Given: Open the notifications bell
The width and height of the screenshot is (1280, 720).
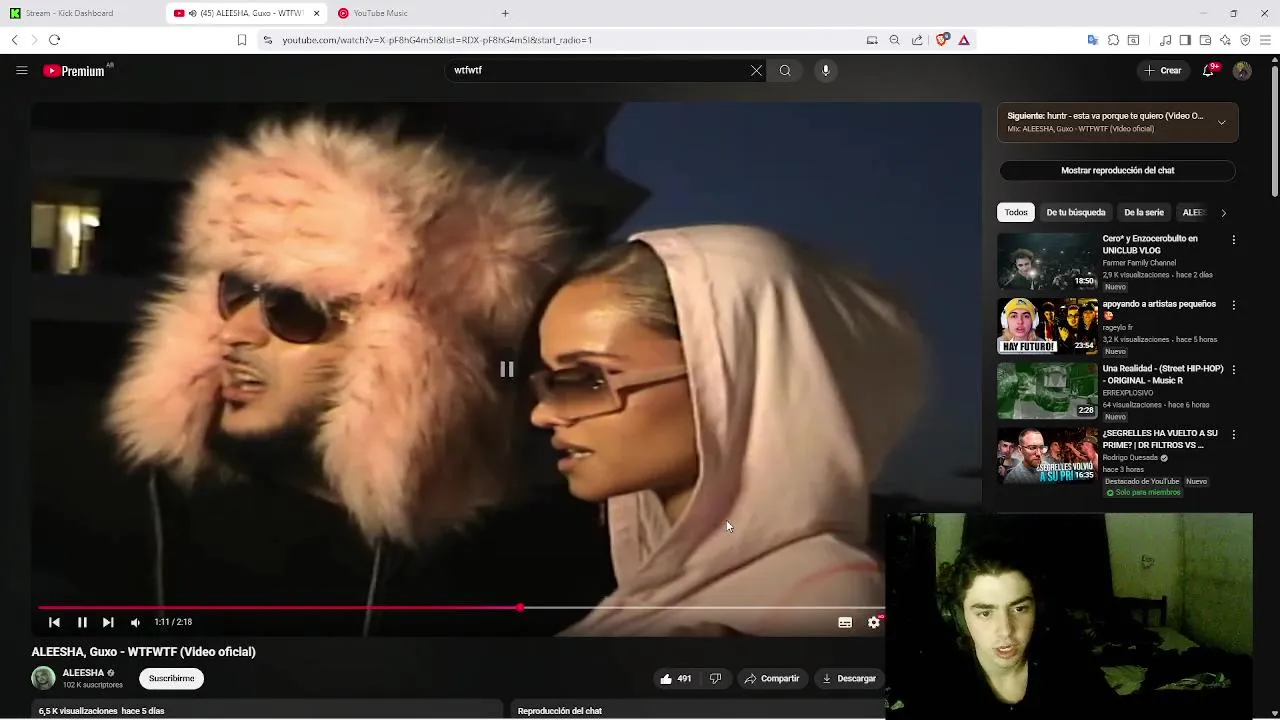Looking at the screenshot, I should (1209, 70).
